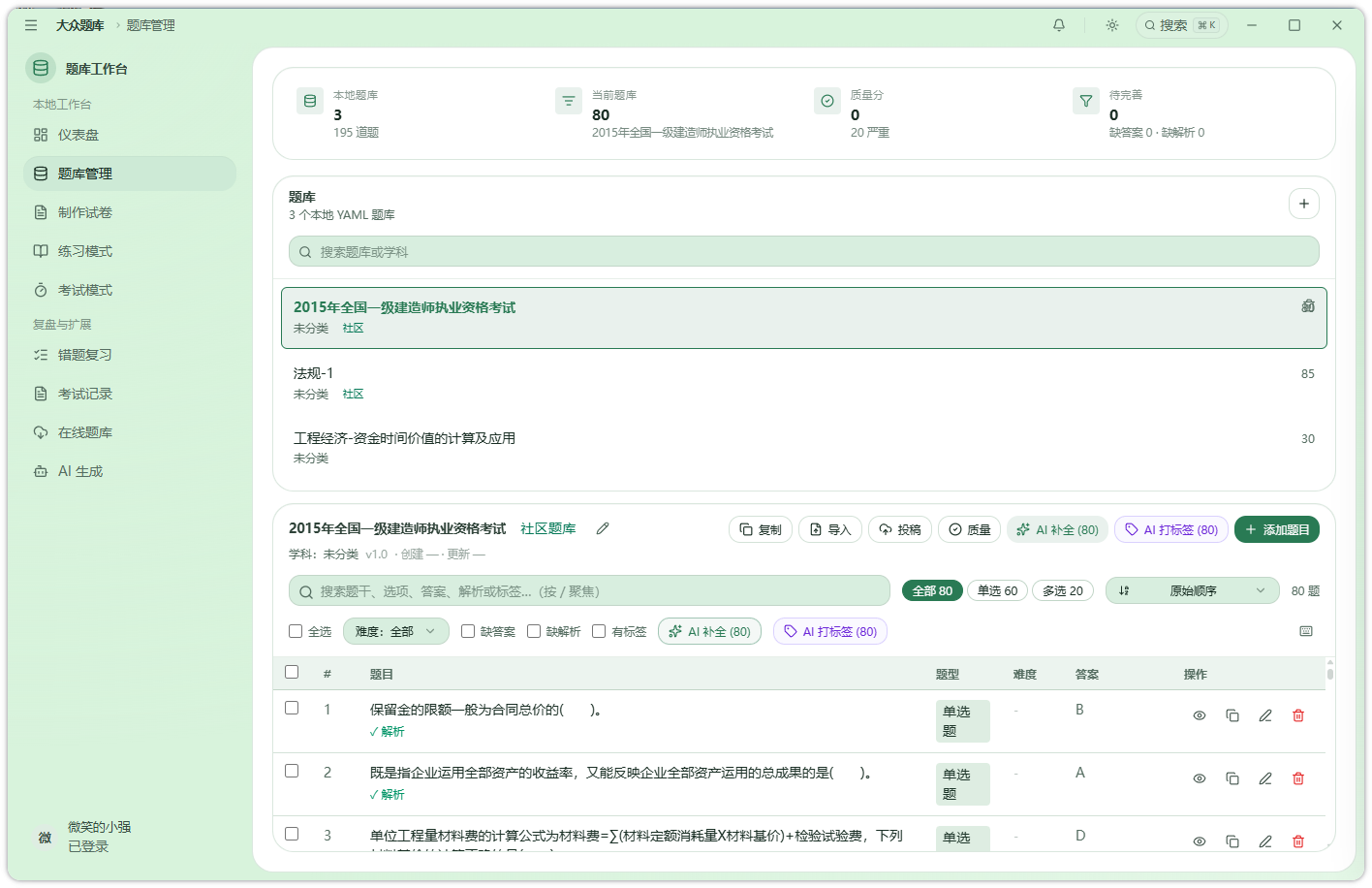
Task: Expand 解析 under question 1
Action: tap(388, 732)
